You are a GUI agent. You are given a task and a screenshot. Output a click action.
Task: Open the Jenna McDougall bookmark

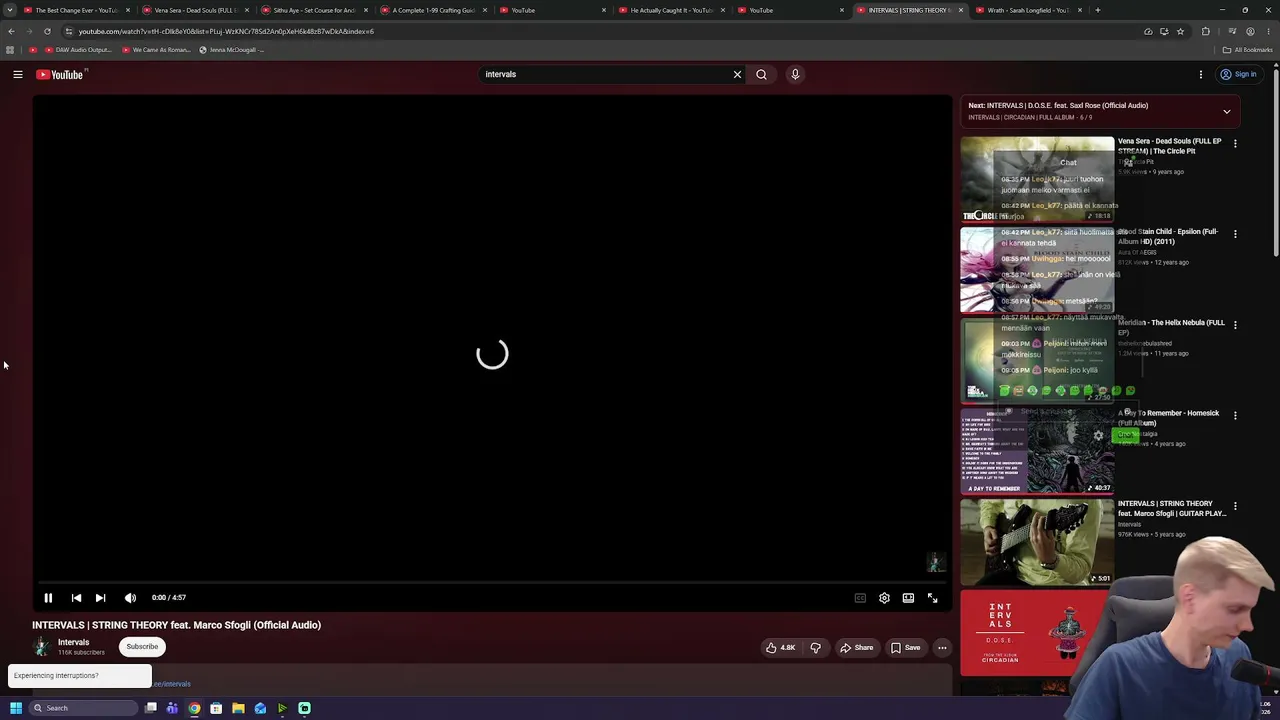click(x=231, y=50)
